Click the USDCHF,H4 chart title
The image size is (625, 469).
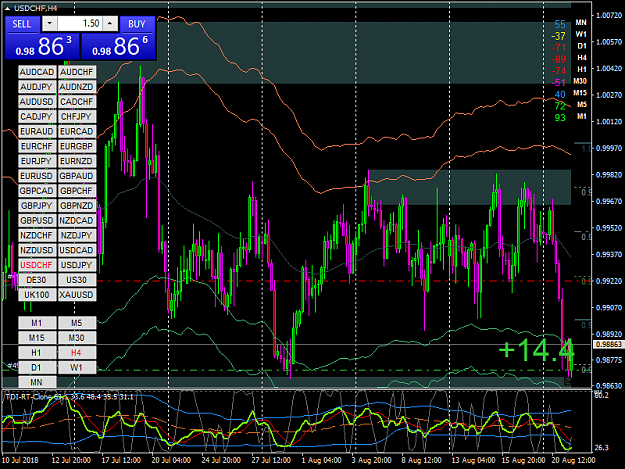(36, 8)
